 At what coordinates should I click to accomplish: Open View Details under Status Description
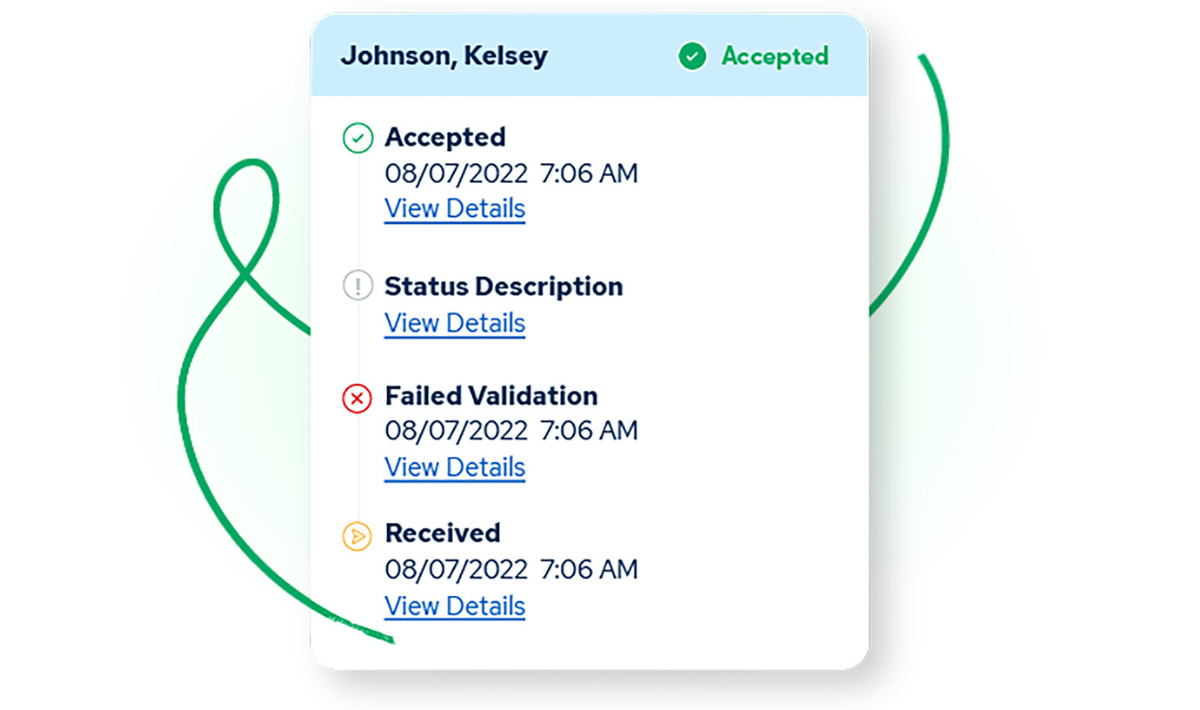coord(455,324)
